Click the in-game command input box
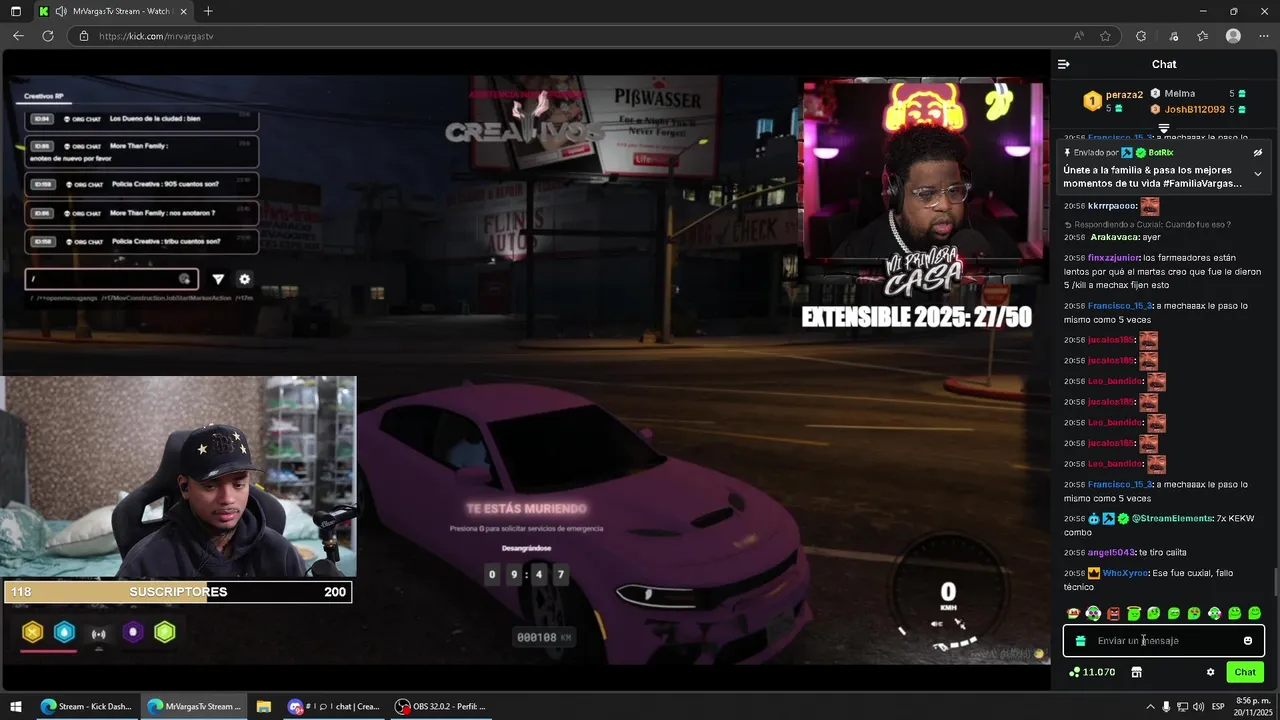This screenshot has height=720, width=1280. click(111, 279)
